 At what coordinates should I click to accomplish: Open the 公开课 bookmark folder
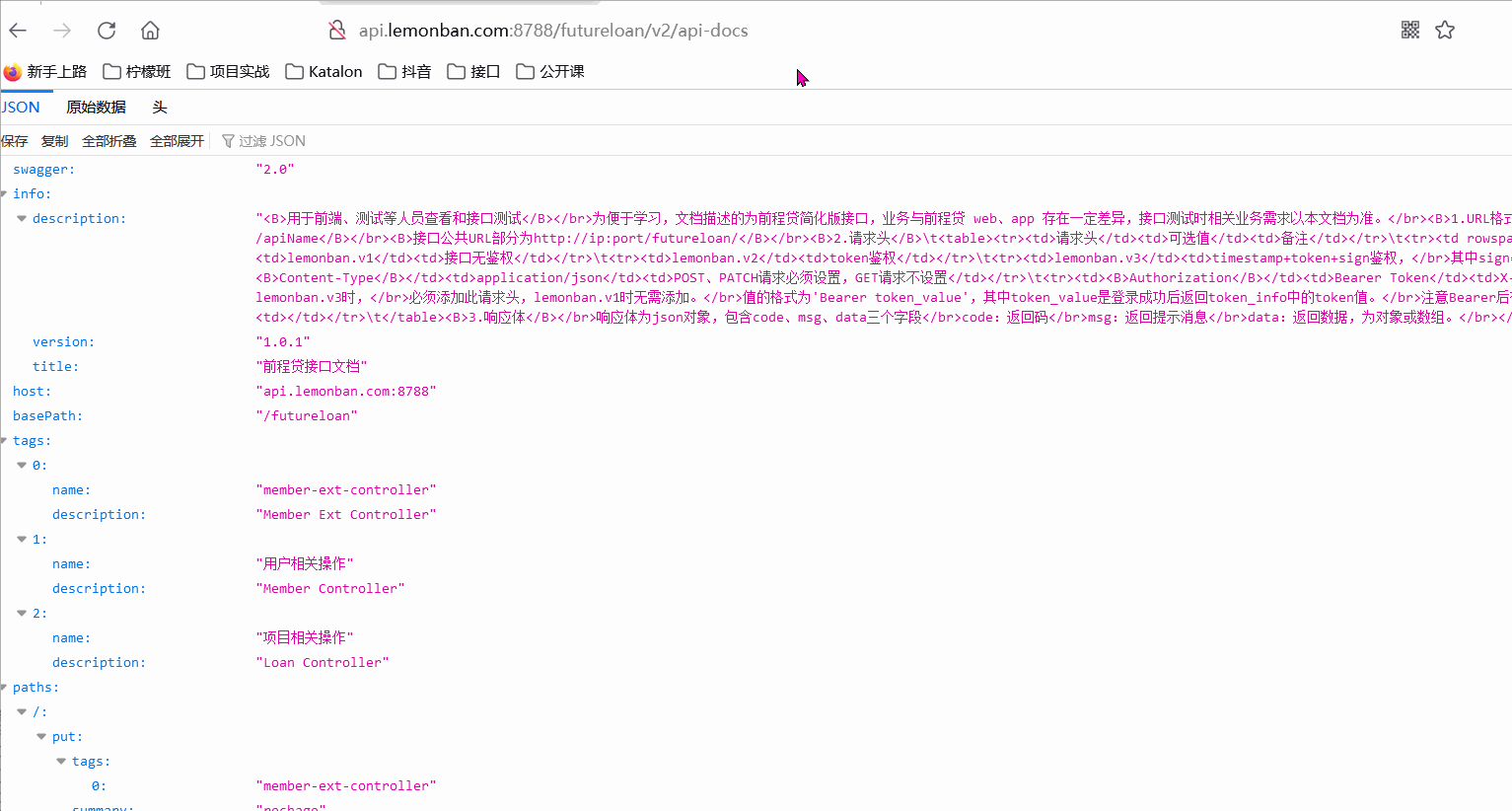[550, 72]
